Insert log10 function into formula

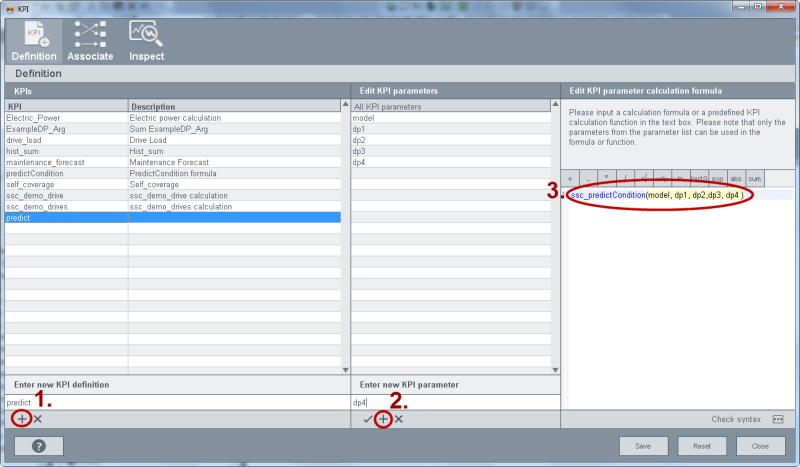point(699,179)
